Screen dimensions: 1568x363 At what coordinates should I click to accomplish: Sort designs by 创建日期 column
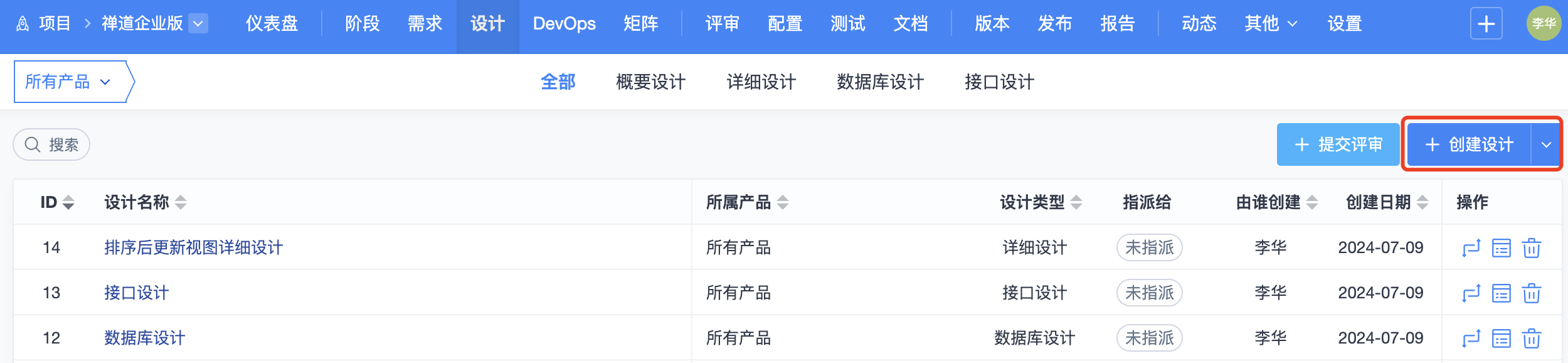(1422, 202)
